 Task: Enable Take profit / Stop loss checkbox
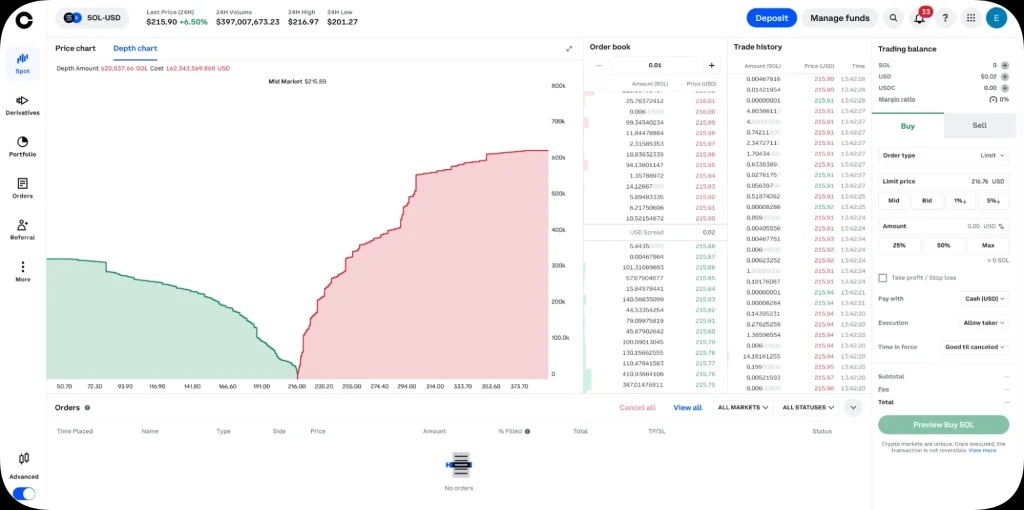882,278
